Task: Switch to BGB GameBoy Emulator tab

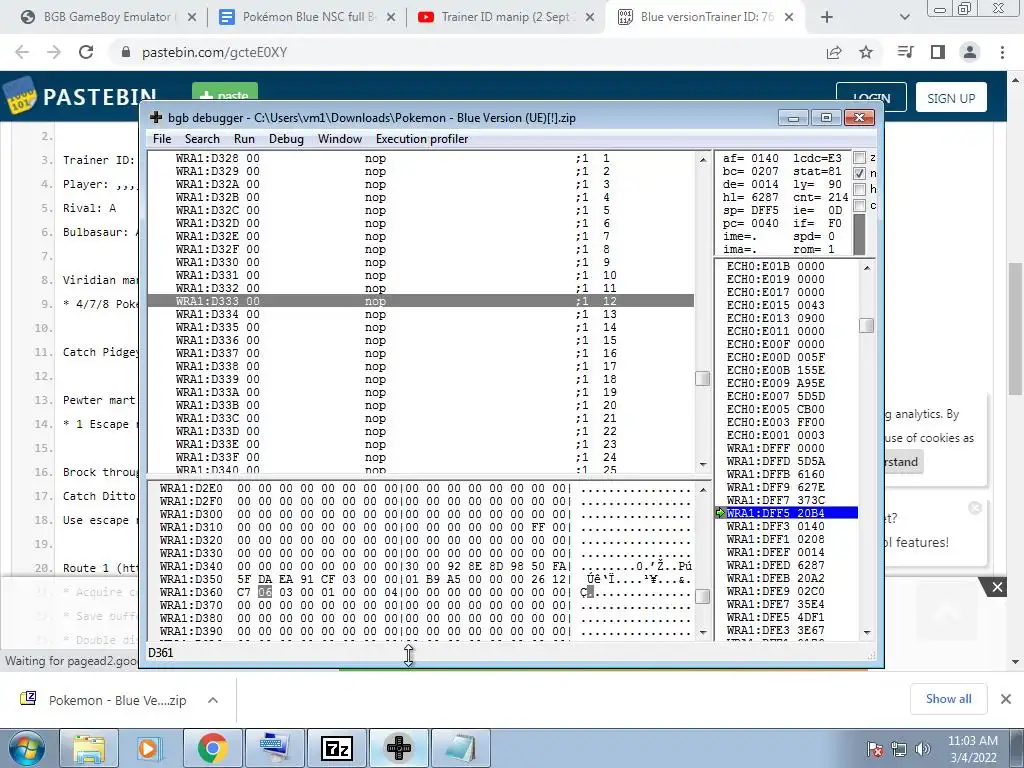Action: (108, 17)
